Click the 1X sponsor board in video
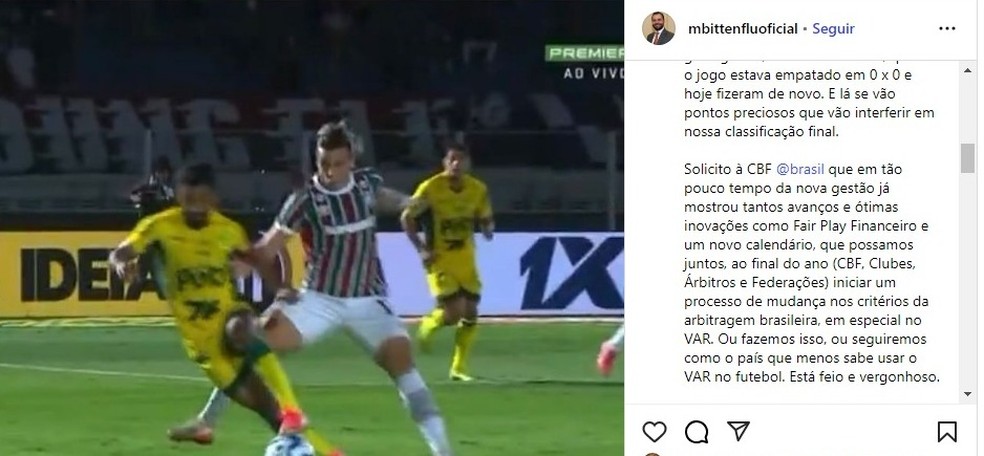Image resolution: width=984 pixels, height=456 pixels. (571, 273)
